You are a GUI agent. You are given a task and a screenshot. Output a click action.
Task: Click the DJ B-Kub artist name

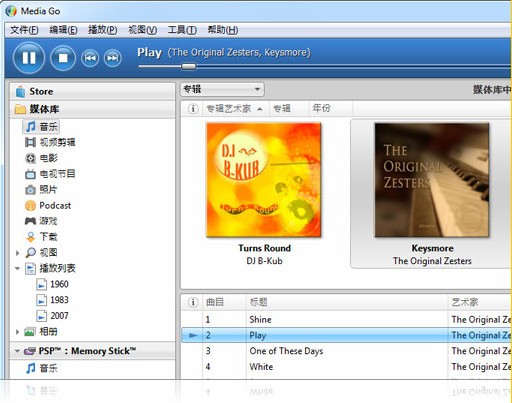point(264,261)
